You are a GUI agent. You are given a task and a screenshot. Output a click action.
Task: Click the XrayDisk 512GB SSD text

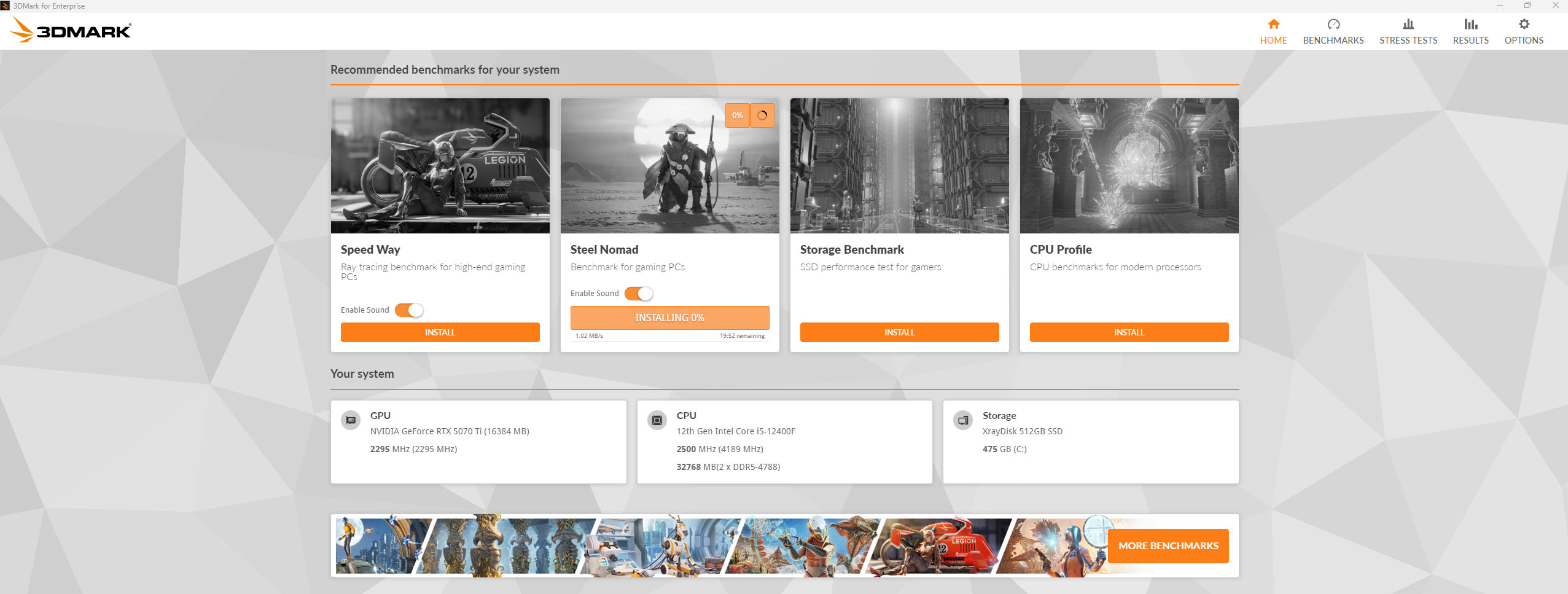pyautogui.click(x=1023, y=431)
